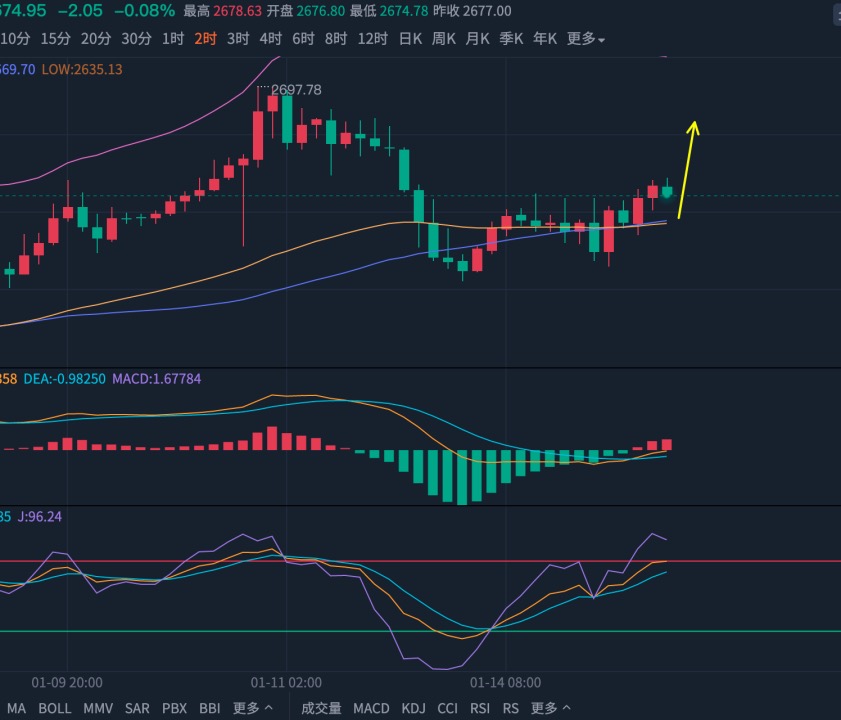Click the 2697.78 high price label

(296, 90)
